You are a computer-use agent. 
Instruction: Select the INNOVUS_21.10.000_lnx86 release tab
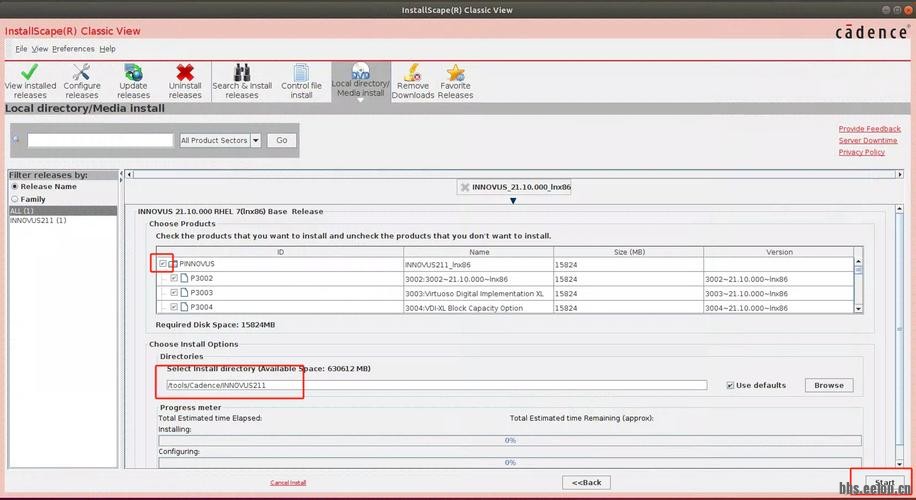(514, 187)
